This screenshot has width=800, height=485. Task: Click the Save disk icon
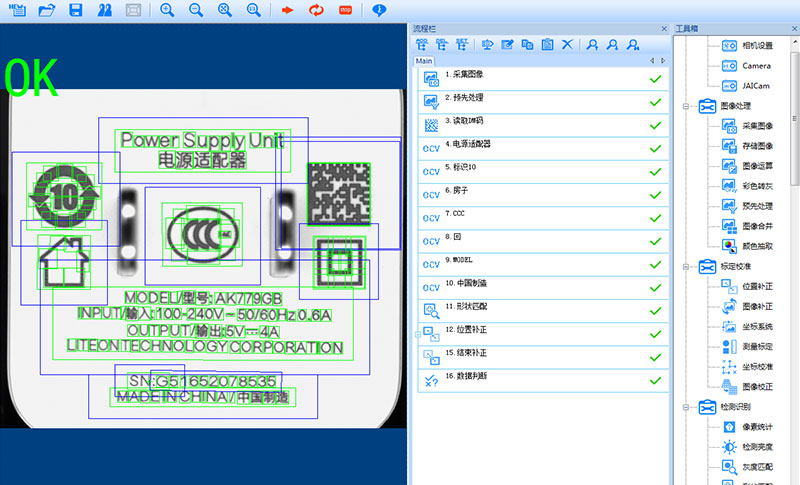(x=75, y=10)
